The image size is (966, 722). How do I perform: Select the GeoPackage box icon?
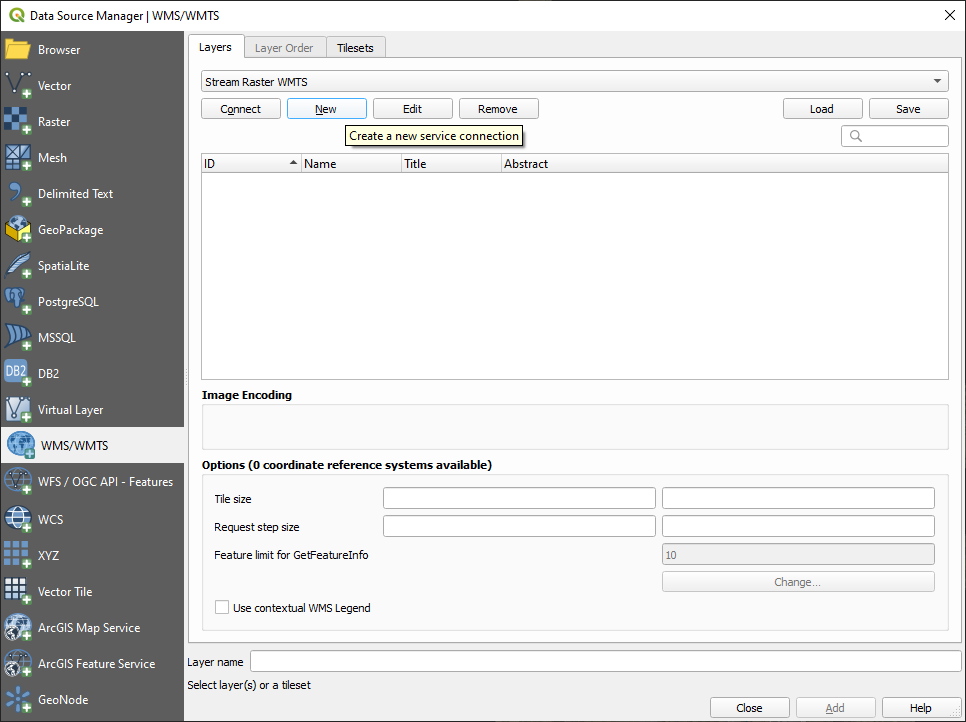(17, 230)
